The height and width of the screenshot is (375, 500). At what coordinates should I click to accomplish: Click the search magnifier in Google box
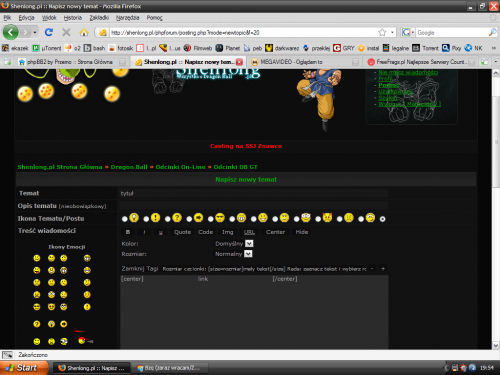492,32
